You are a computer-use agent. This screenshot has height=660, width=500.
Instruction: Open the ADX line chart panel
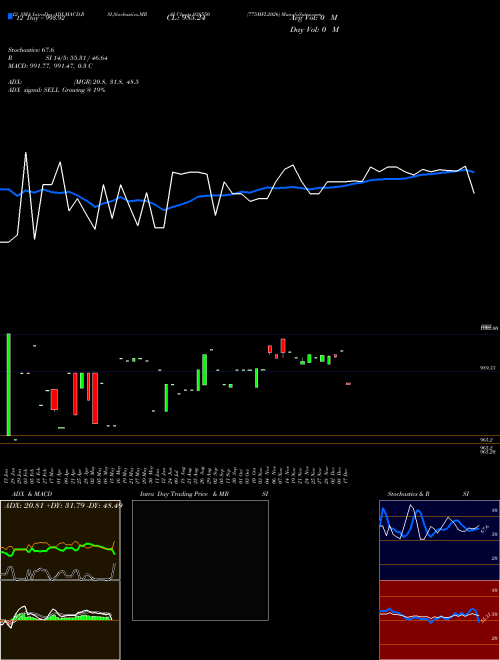(60, 540)
